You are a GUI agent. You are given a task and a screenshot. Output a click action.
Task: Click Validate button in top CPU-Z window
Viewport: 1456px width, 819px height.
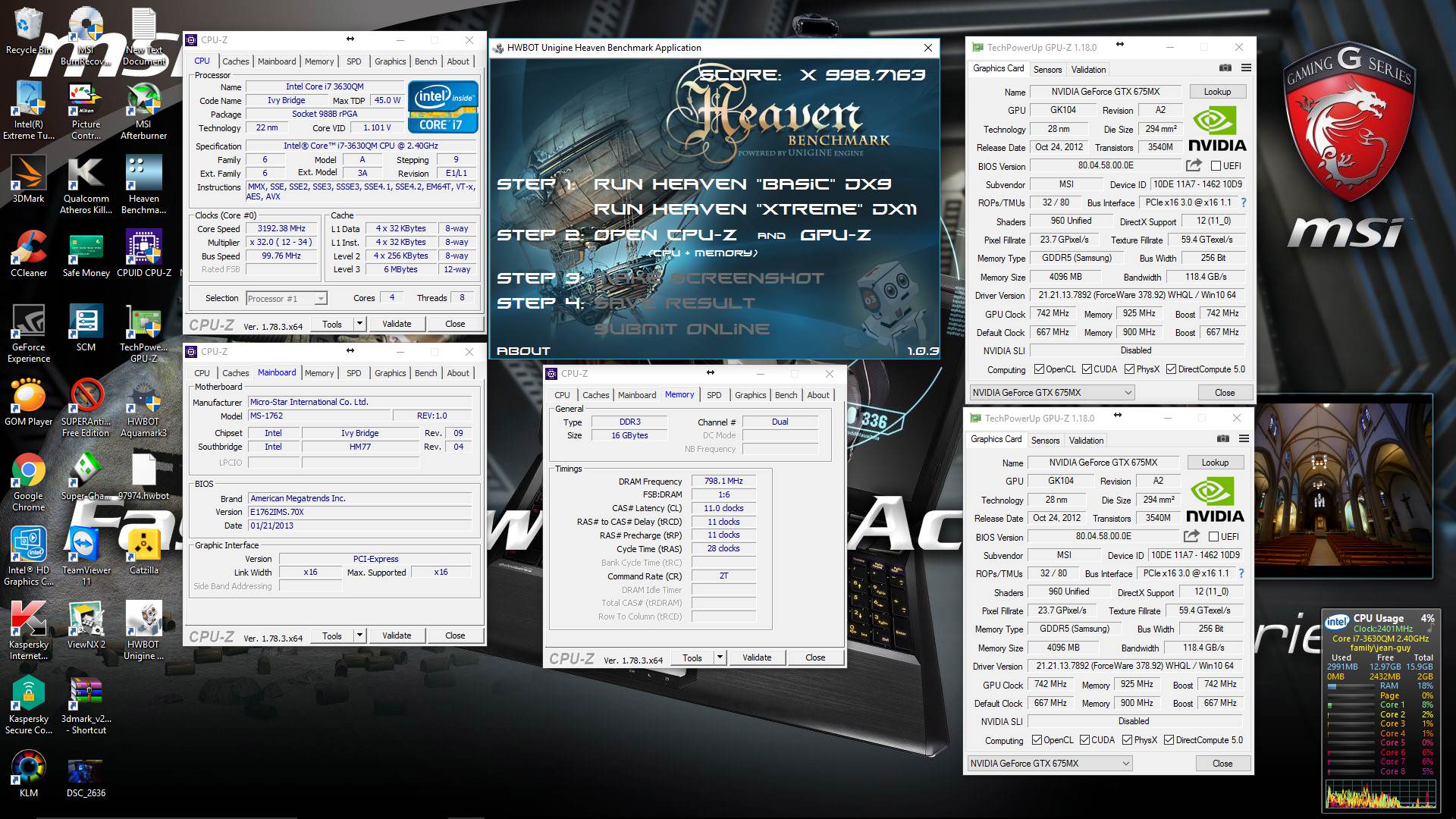coord(397,324)
